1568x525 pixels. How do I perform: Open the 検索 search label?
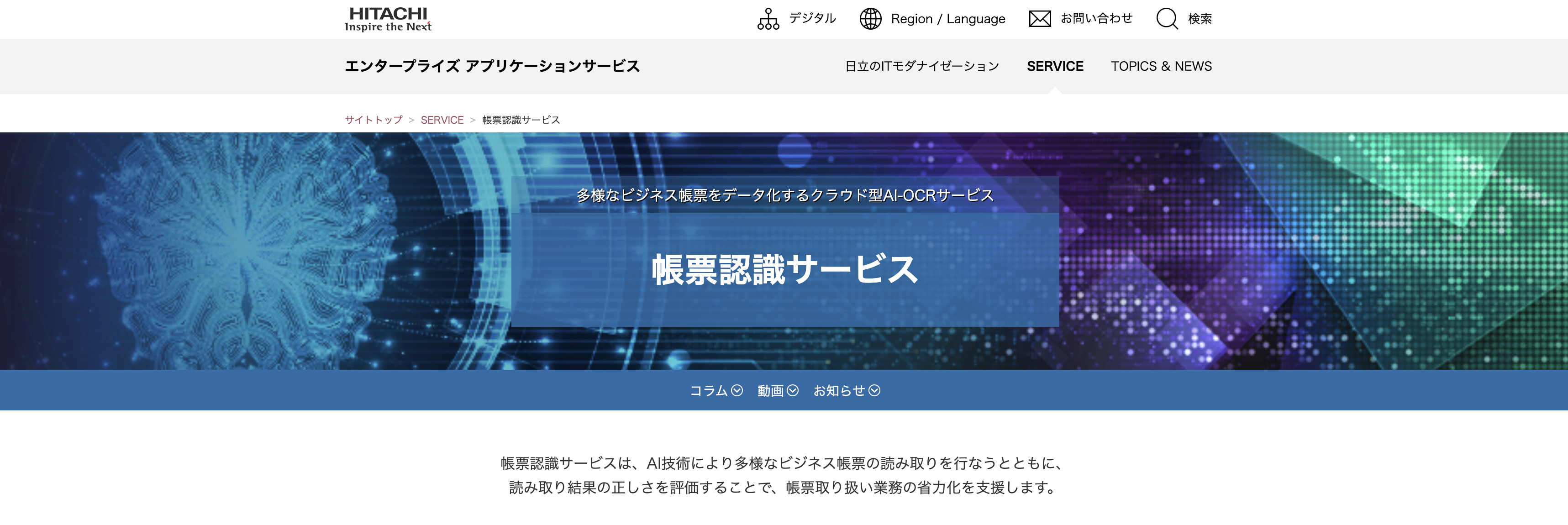coord(1200,19)
